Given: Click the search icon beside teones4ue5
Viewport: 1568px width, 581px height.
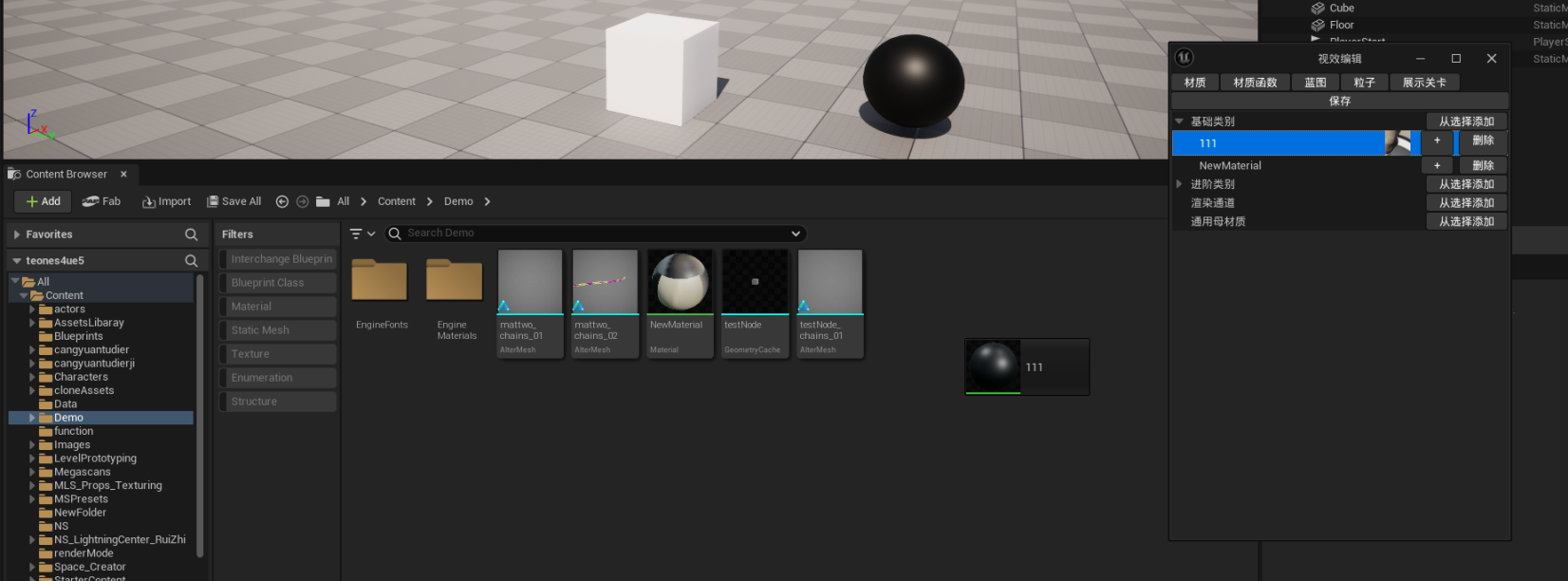Looking at the screenshot, I should tap(191, 260).
